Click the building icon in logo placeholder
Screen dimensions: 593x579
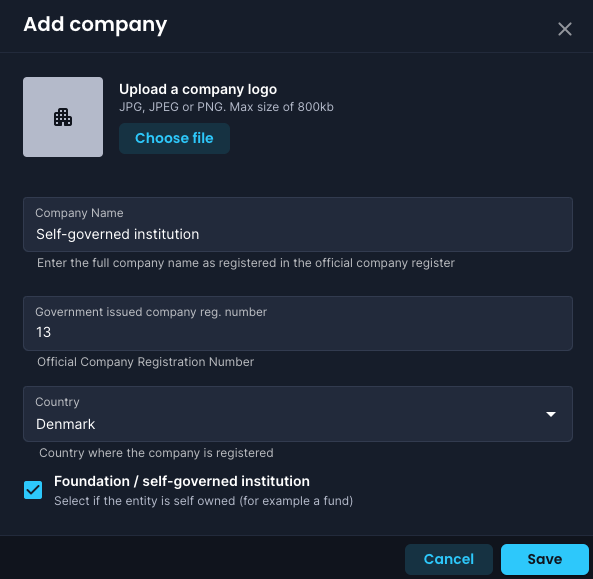point(63,117)
